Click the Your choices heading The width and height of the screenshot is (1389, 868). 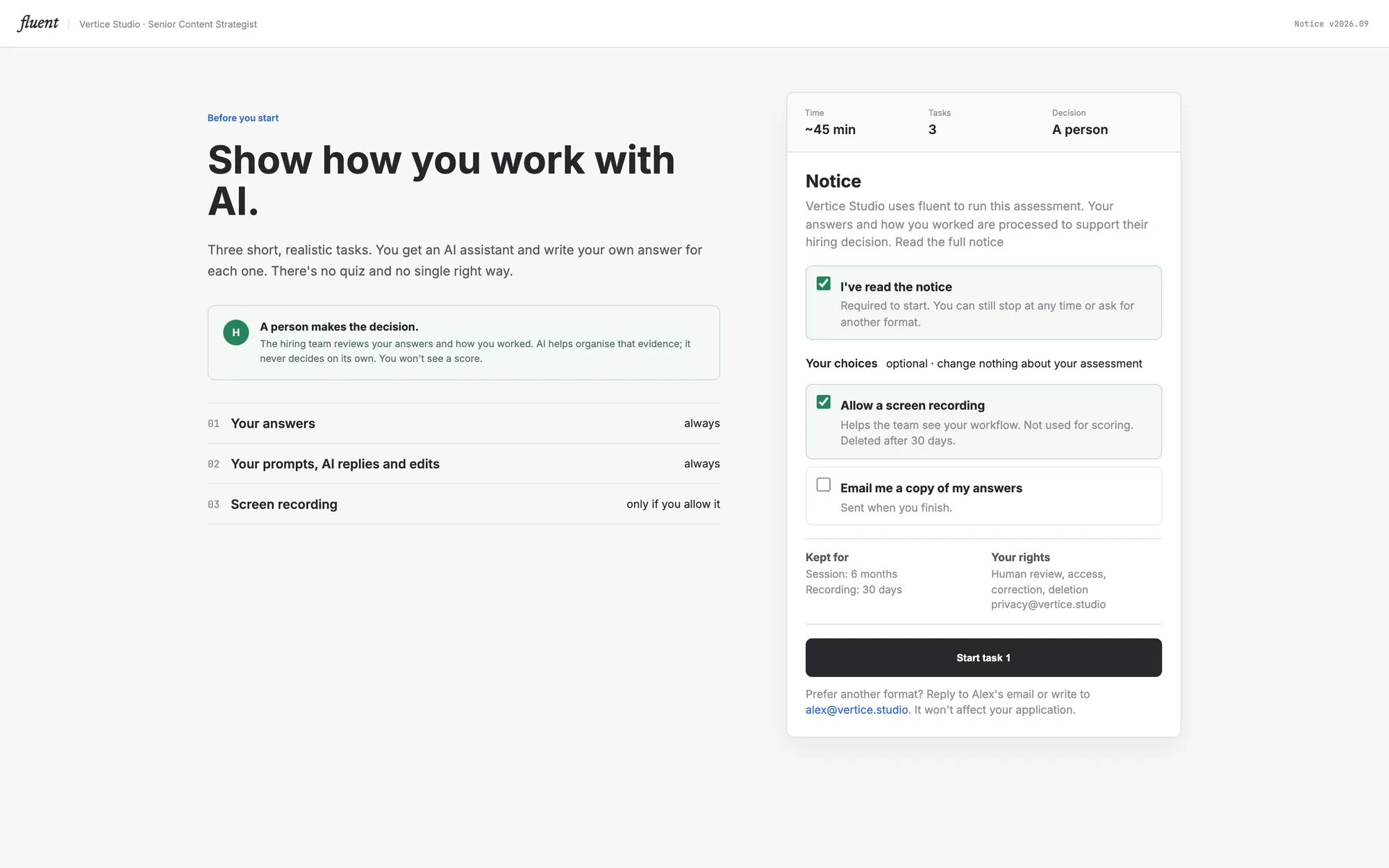point(841,364)
